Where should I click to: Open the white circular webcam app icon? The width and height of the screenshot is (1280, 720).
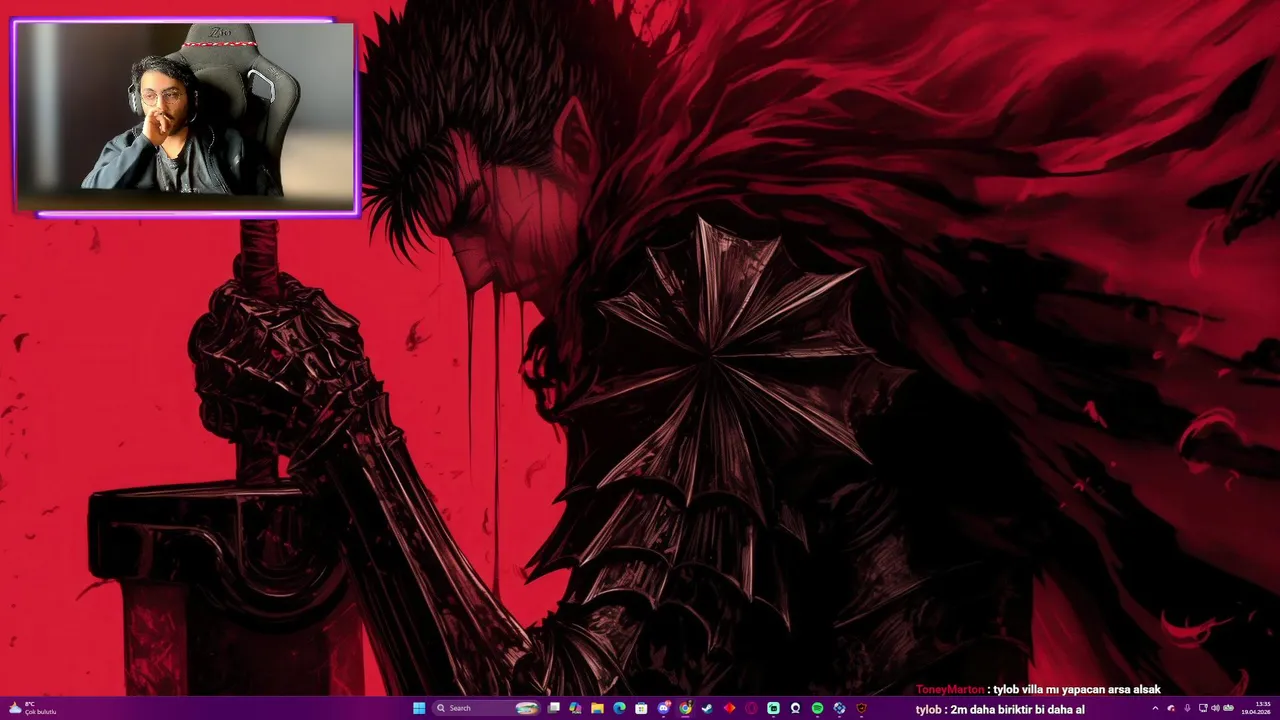pyautogui.click(x=795, y=708)
